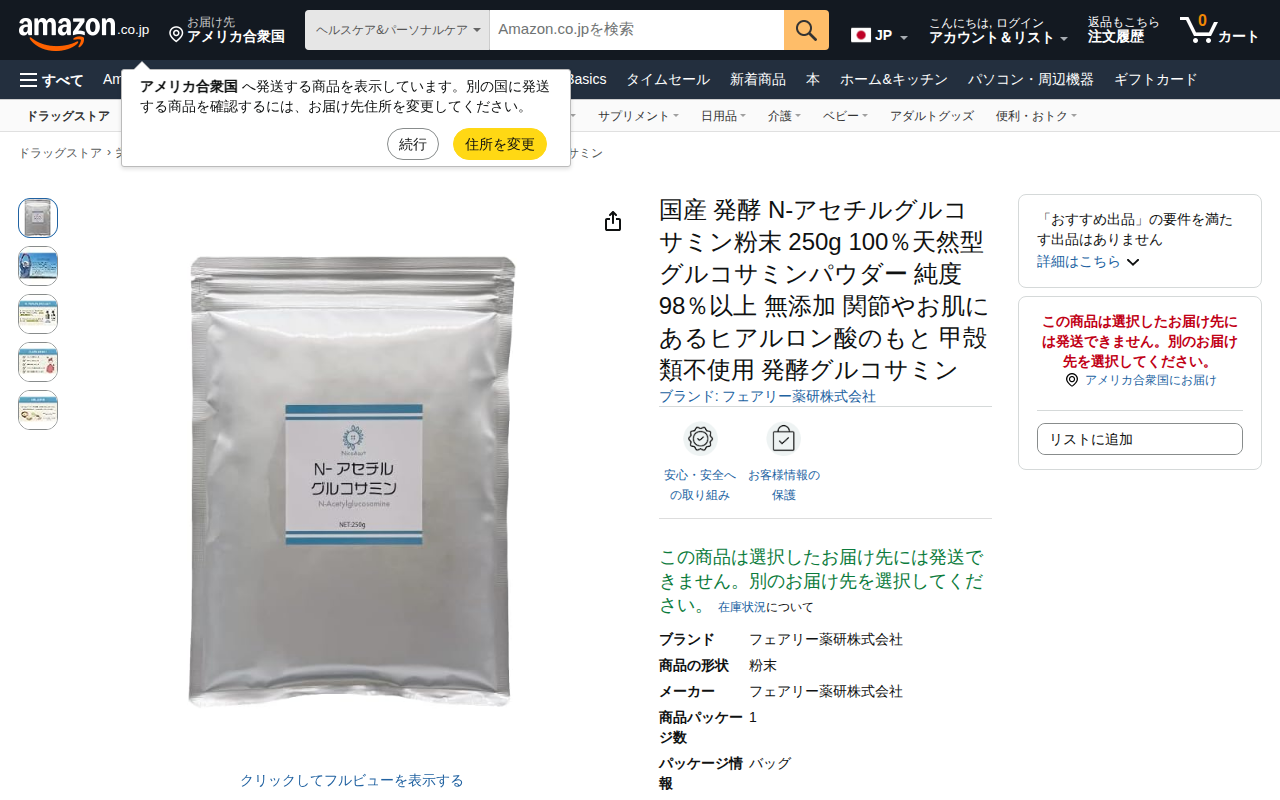Select タイムセール in the navigation bar
This screenshot has width=1280, height=800.
[x=668, y=80]
